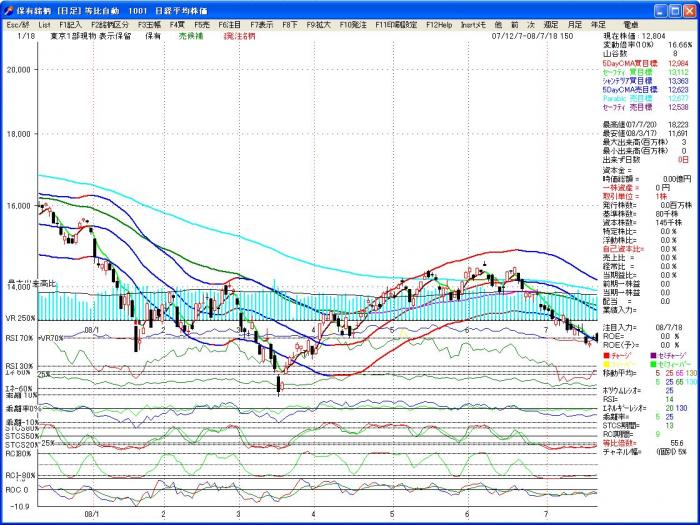Click the Esc/終 menu item
Viewport: 700px width, 525px height.
[x=18, y=25]
